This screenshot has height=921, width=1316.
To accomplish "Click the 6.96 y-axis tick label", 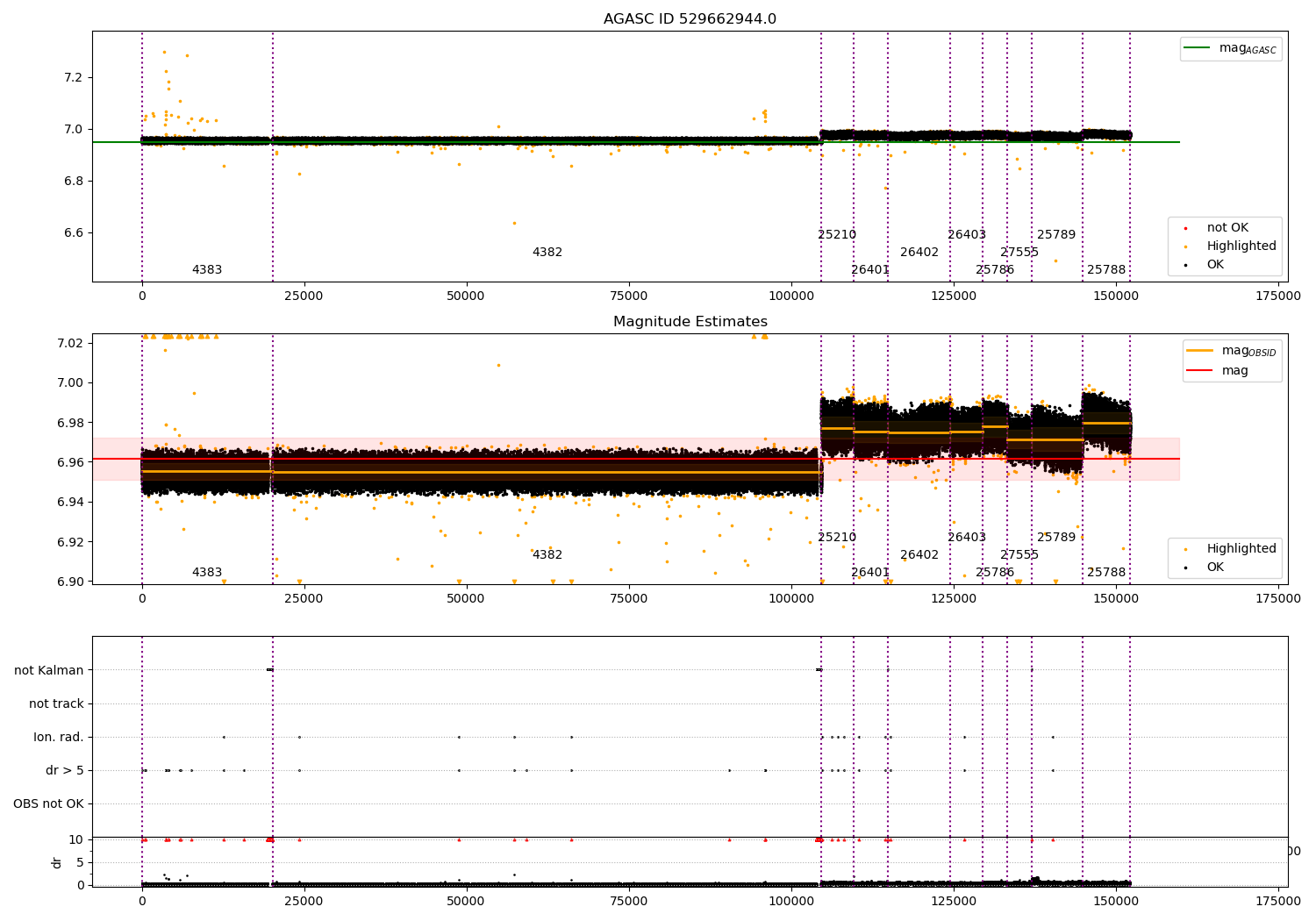I will point(70,462).
